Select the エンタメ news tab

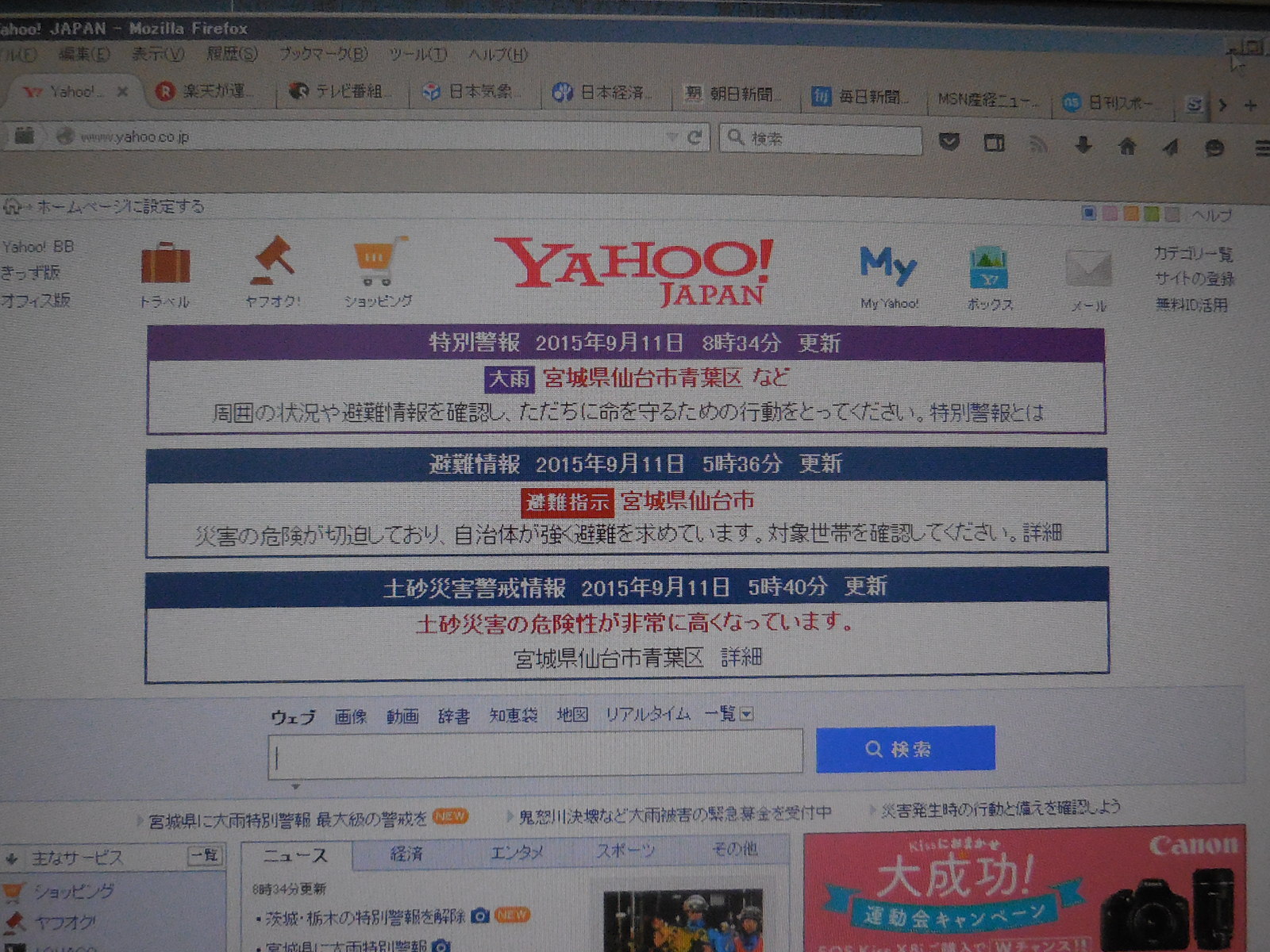coord(517,852)
